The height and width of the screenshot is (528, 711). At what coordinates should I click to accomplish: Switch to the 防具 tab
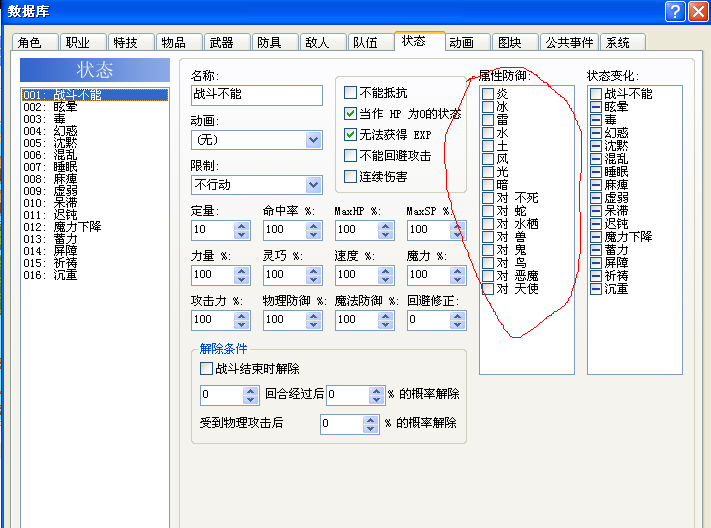pos(275,43)
